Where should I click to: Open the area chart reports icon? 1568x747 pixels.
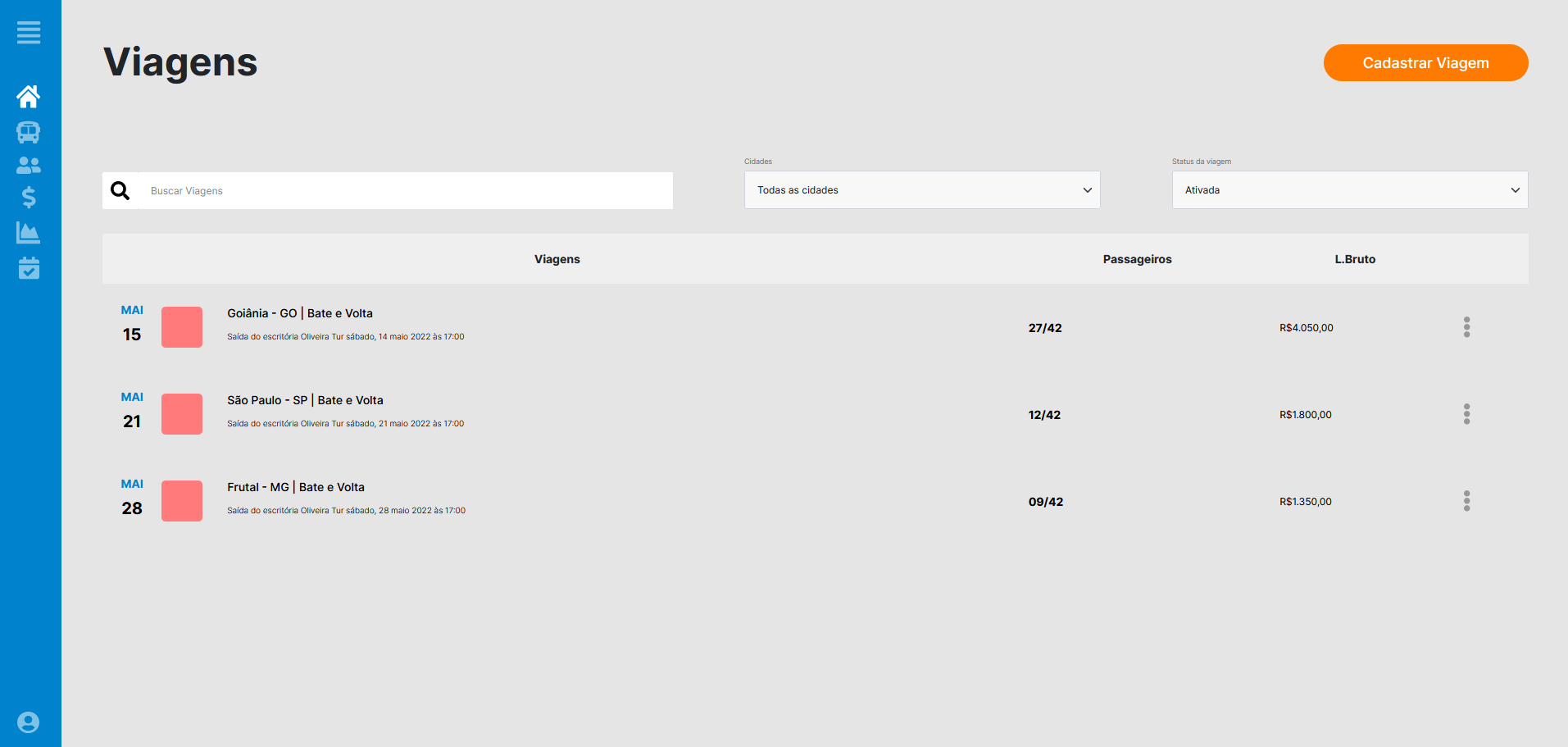29,233
